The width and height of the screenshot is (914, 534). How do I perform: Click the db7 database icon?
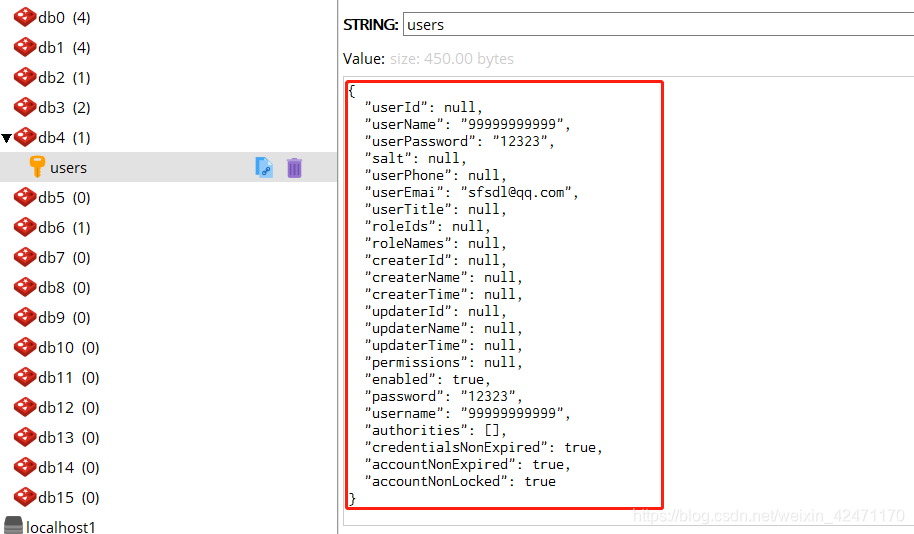coord(25,257)
